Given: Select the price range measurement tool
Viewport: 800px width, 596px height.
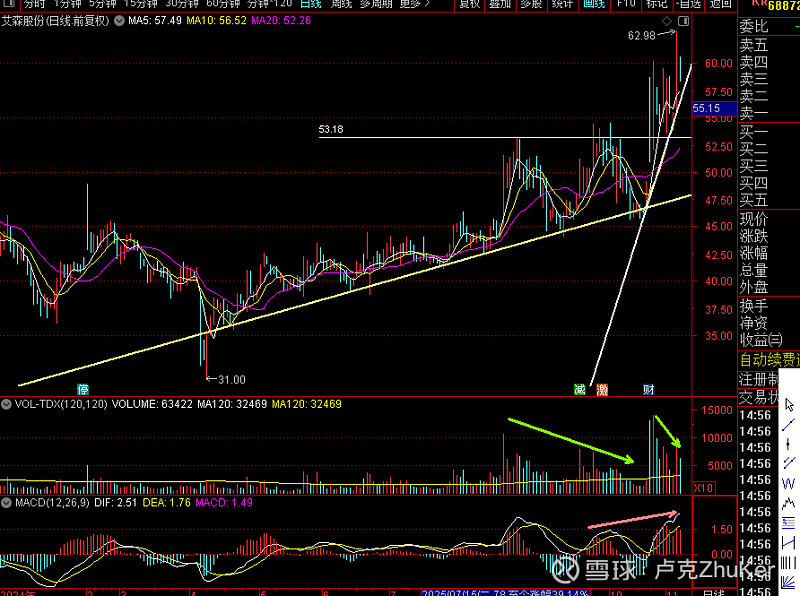Looking at the screenshot, I should 789,542.
